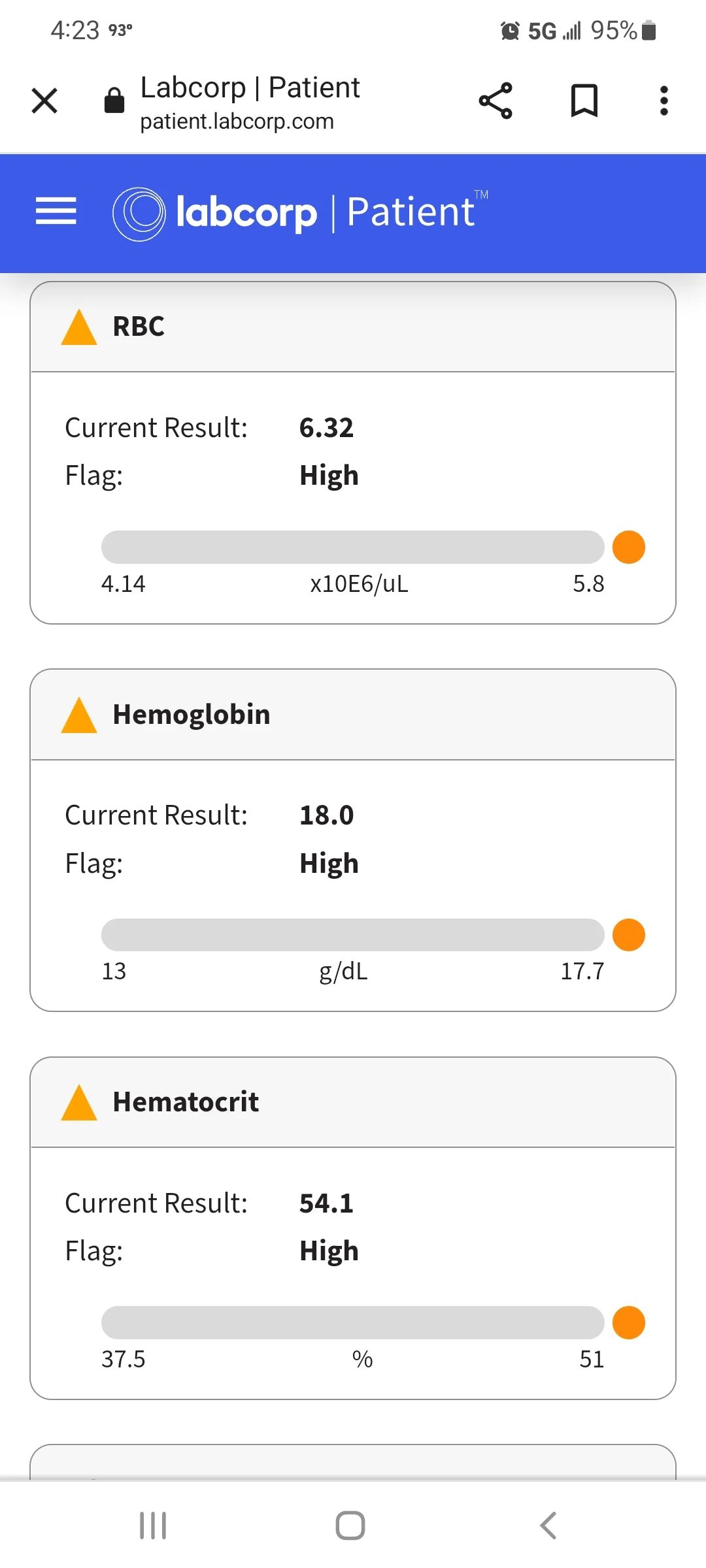This screenshot has height=1568, width=706.
Task: Tap the RBC orange warning triangle
Action: click(x=79, y=327)
